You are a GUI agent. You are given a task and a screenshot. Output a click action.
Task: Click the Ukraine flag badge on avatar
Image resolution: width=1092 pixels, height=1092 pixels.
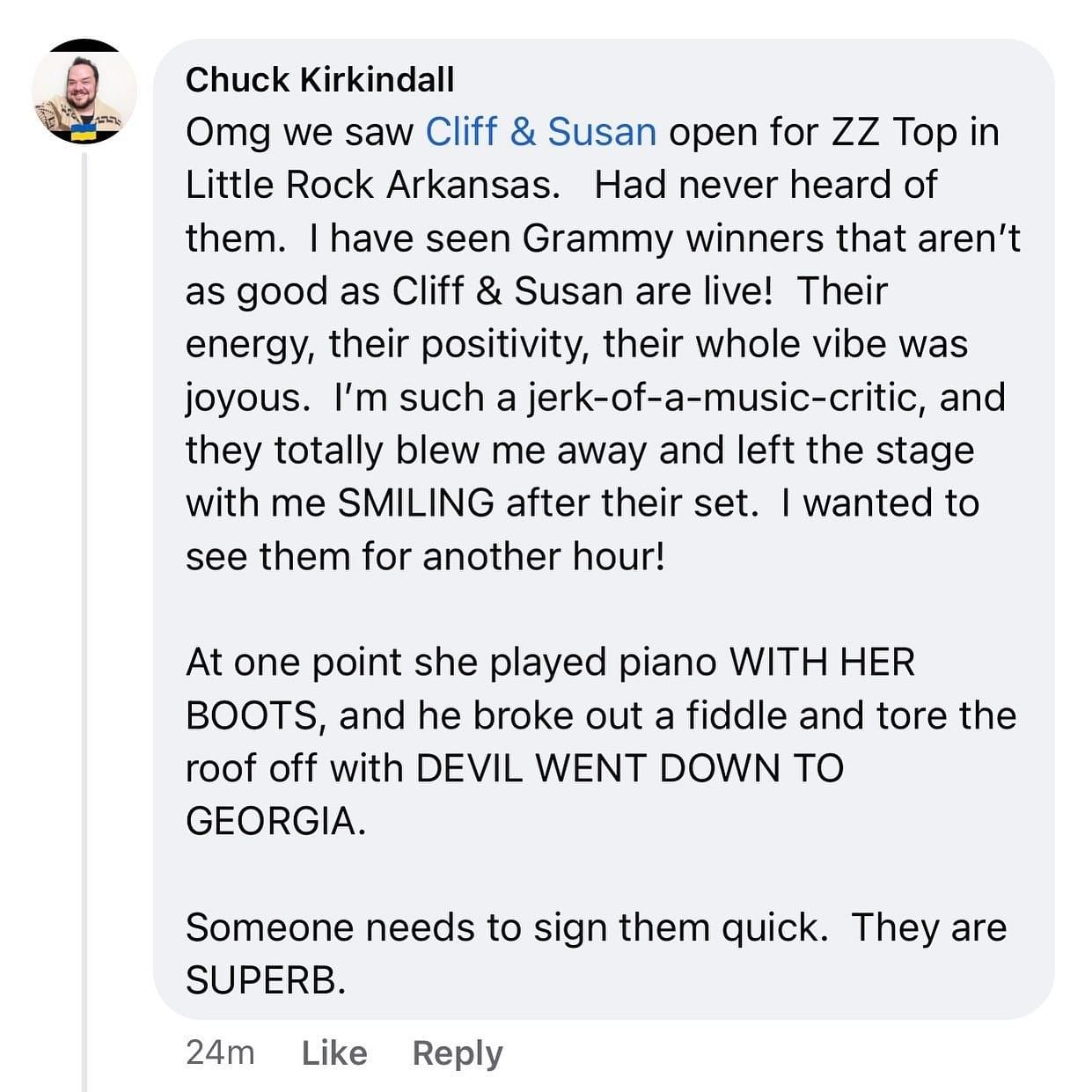click(x=84, y=132)
